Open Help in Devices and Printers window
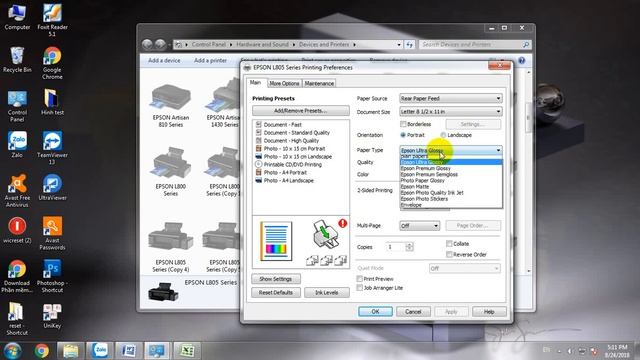The width and height of the screenshot is (640, 360). pyautogui.click(x=522, y=60)
